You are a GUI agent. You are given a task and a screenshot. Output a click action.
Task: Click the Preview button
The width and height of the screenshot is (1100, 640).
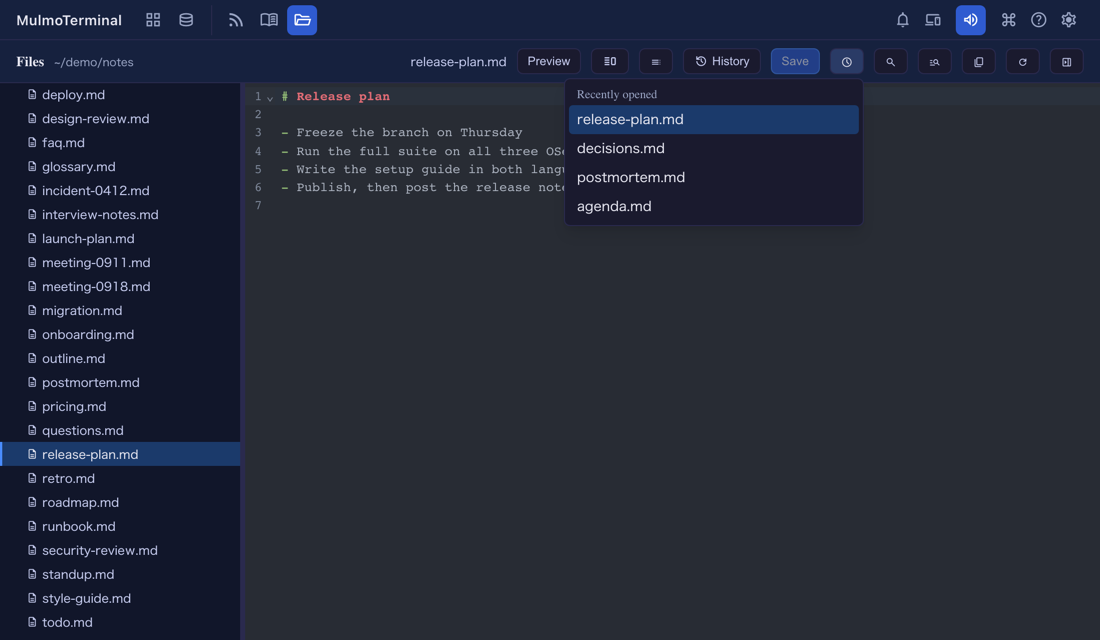pyautogui.click(x=549, y=61)
